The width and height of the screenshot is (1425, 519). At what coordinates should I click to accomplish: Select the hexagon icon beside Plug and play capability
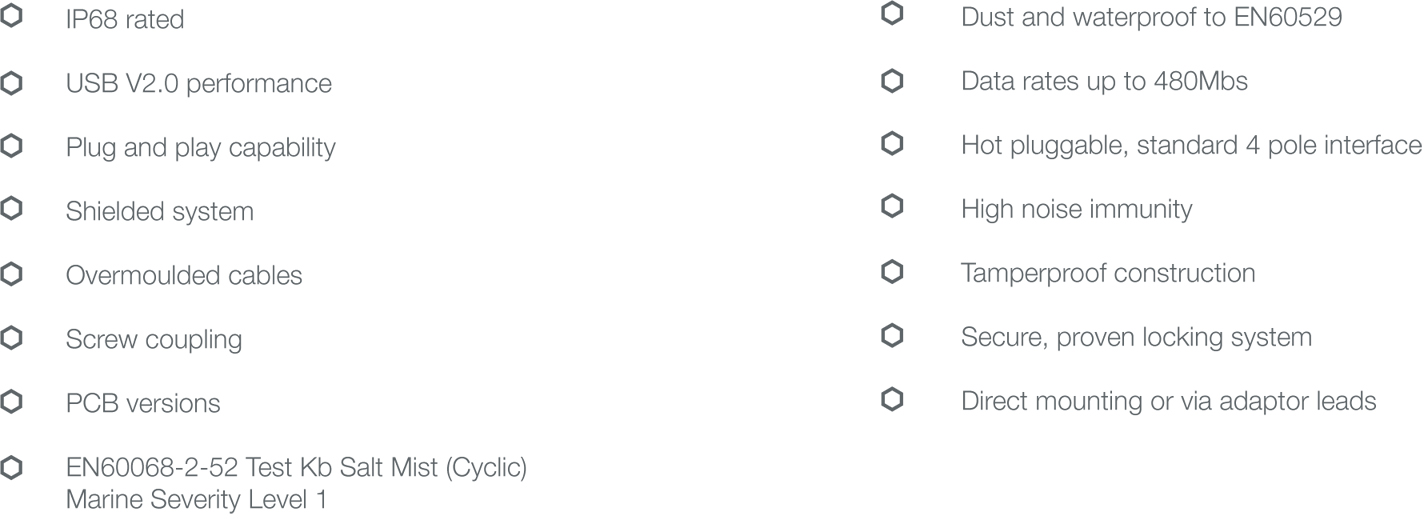(x=12, y=146)
